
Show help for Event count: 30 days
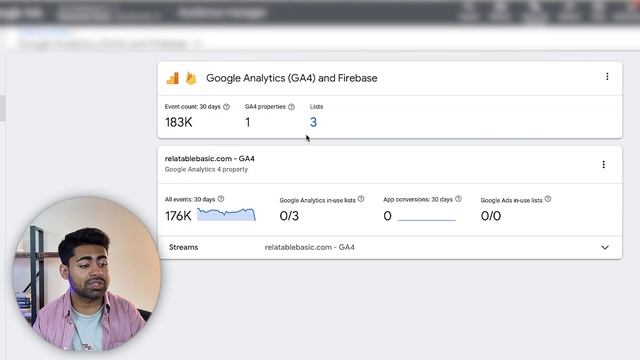point(227,107)
